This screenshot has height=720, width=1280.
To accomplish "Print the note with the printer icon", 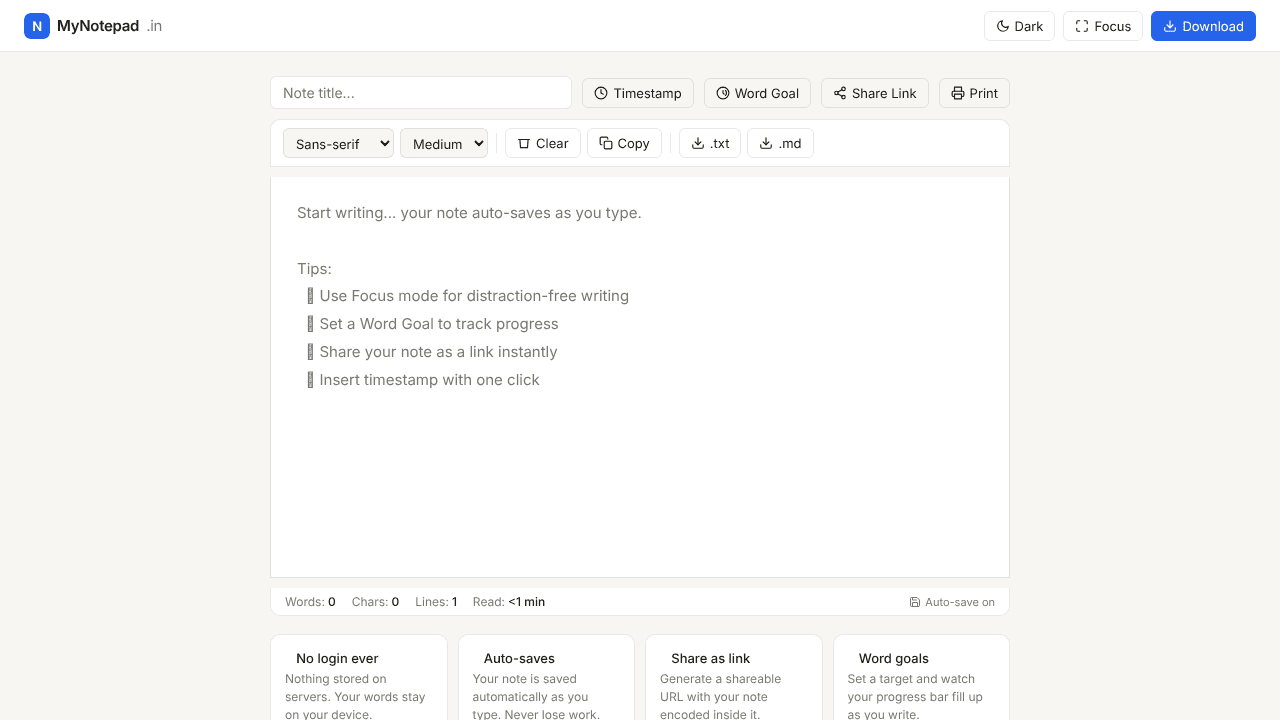I will click(974, 93).
